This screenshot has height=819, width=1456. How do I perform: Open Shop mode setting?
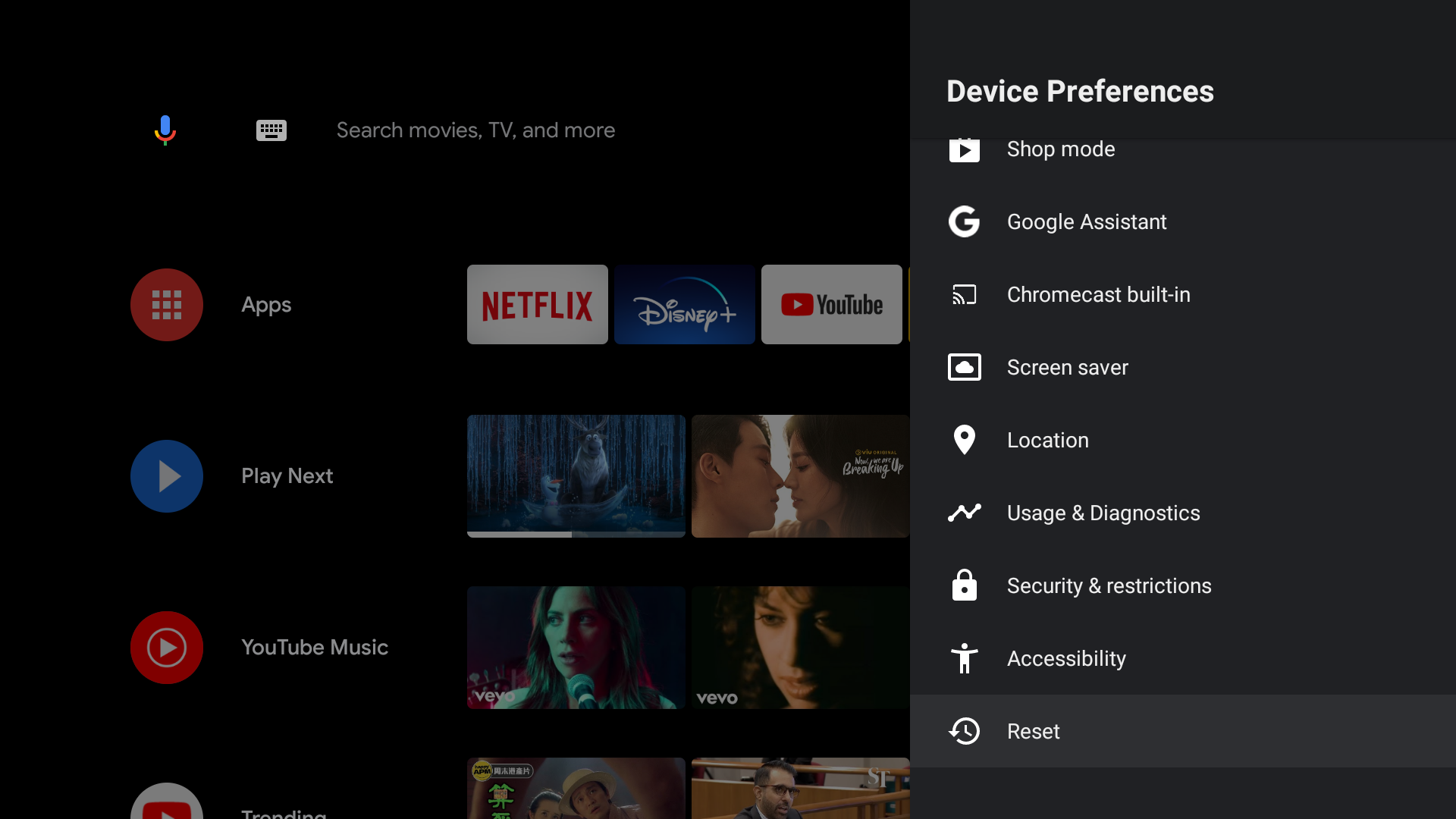[1060, 150]
